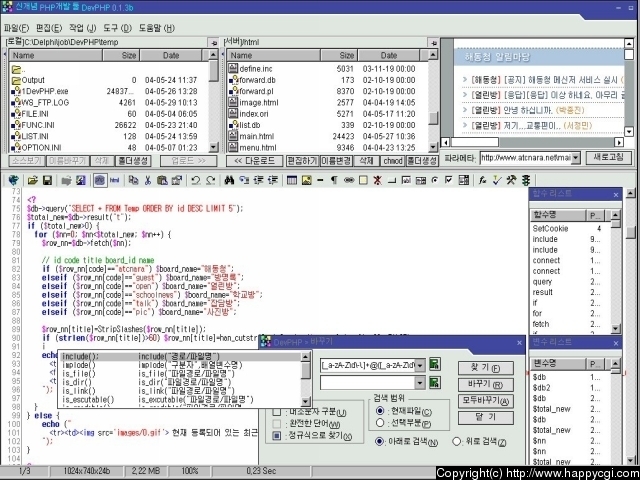Insert a checkbox form element icon
Viewport: 640px width, 480px height.
[449, 180]
